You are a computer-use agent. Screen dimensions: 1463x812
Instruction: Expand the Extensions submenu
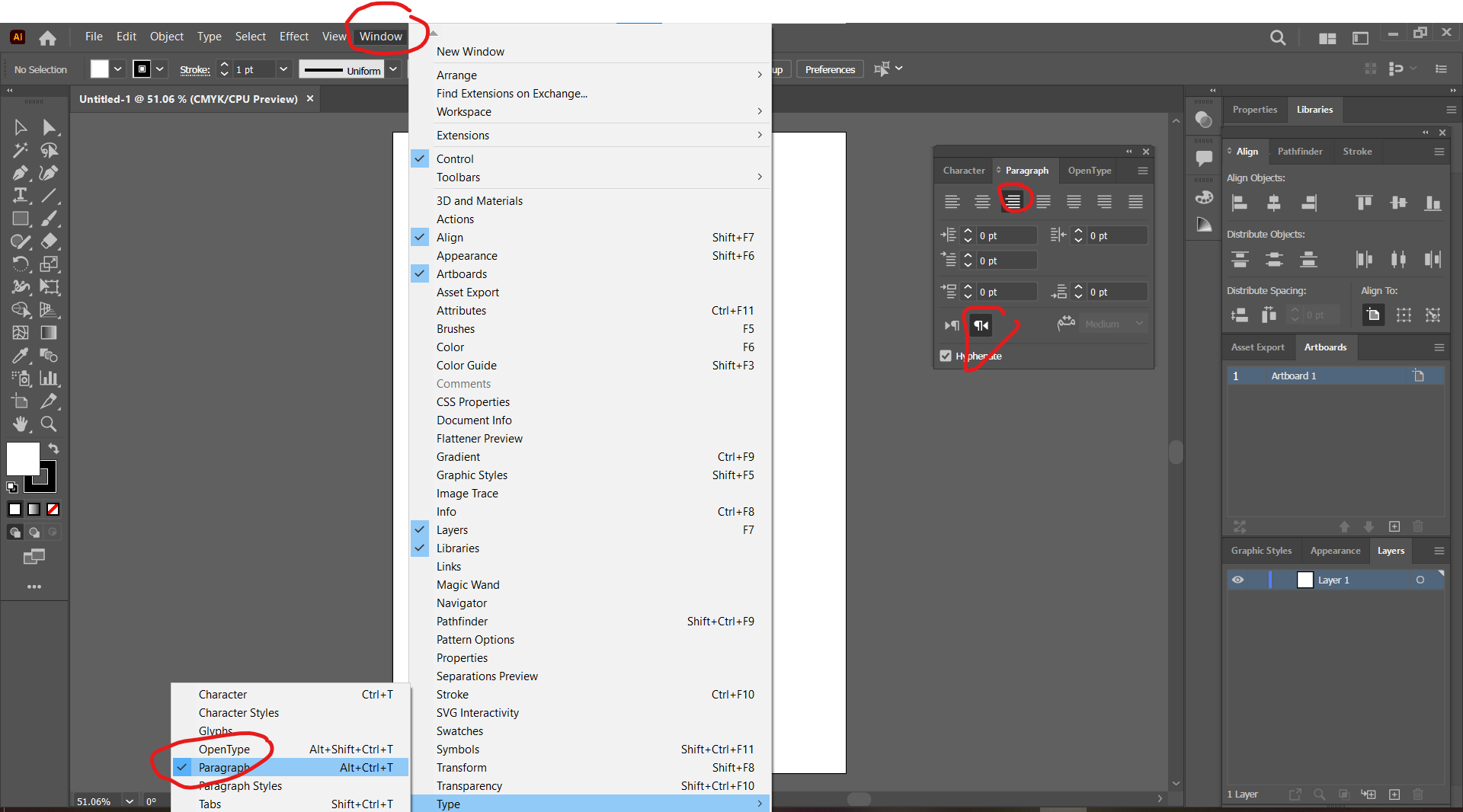point(591,135)
